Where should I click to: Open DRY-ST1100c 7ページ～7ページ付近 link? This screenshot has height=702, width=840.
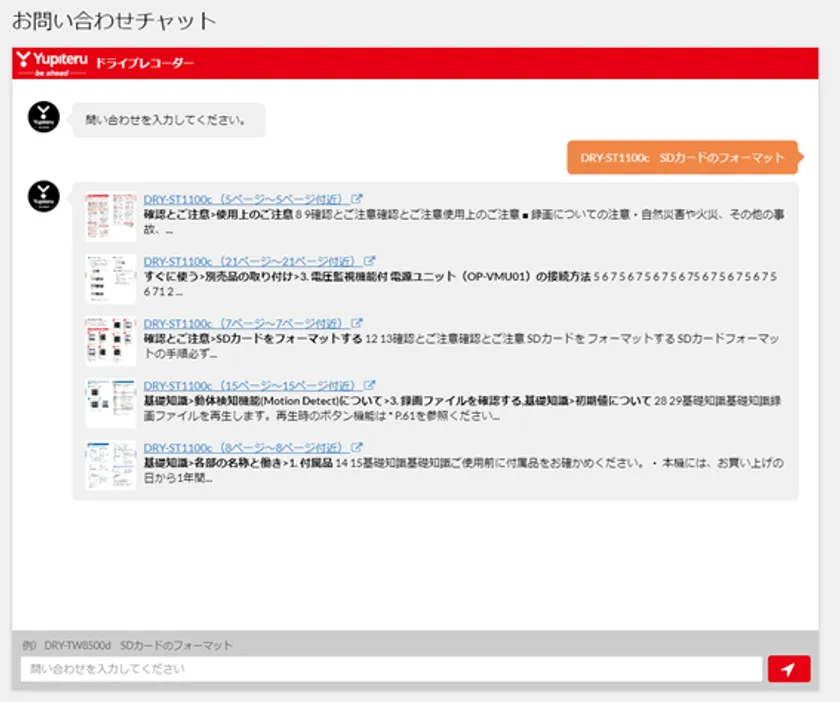(x=246, y=324)
